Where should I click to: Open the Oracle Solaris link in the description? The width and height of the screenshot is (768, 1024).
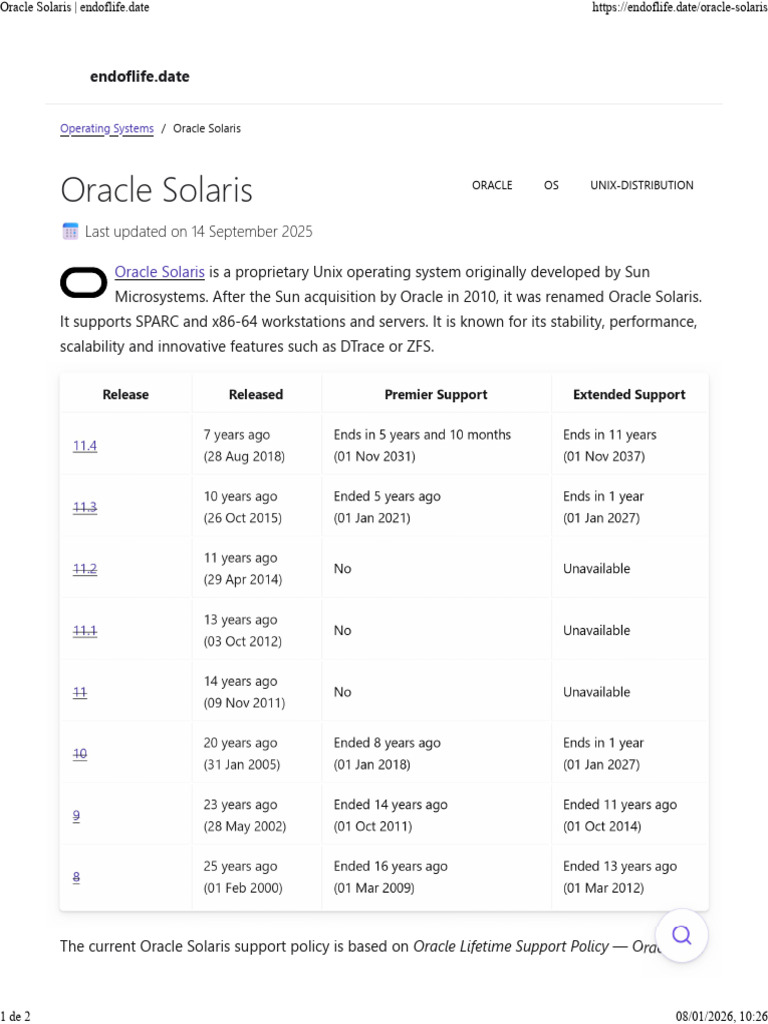point(159,272)
